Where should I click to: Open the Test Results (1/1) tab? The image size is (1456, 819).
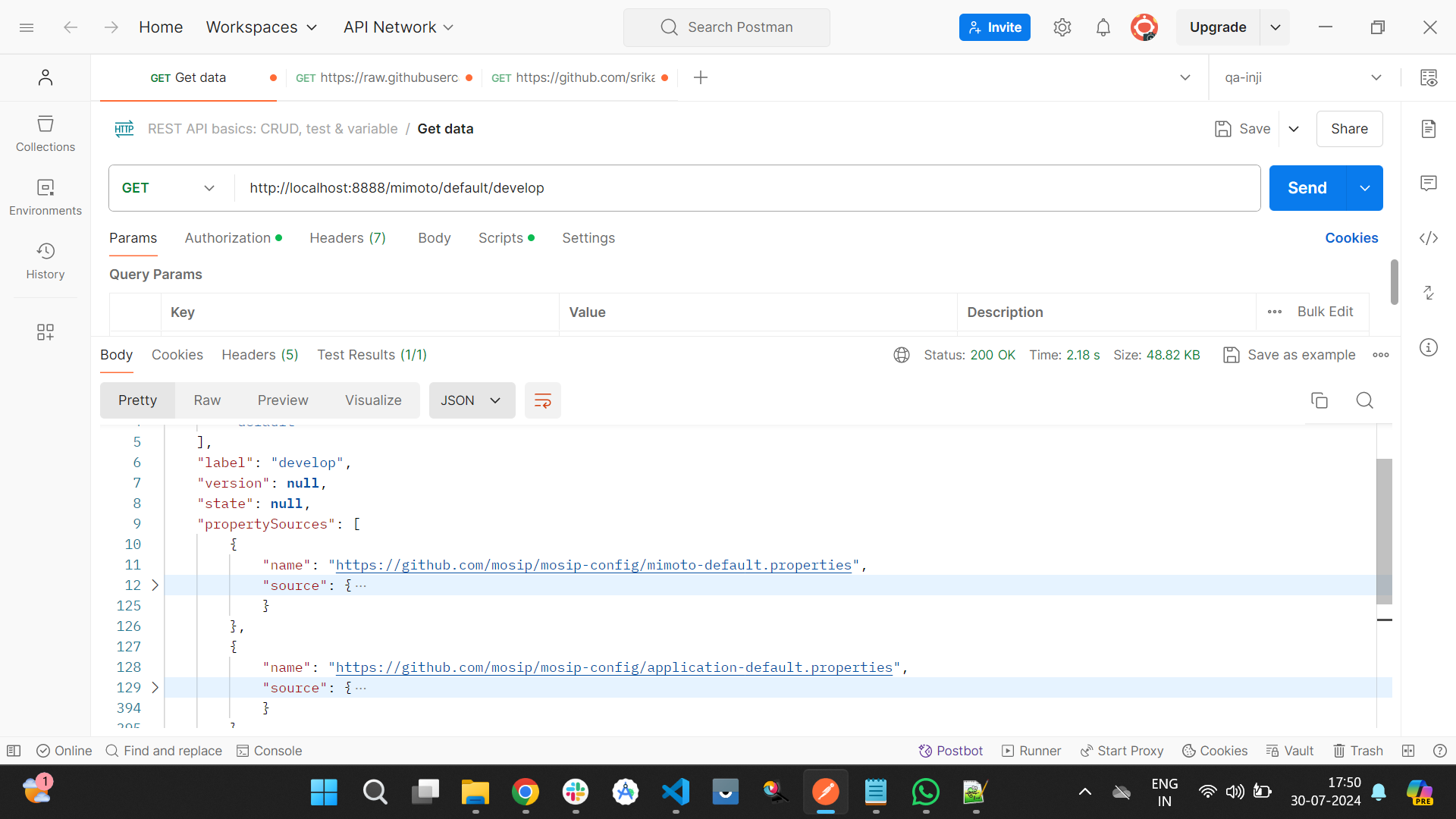pyautogui.click(x=372, y=355)
